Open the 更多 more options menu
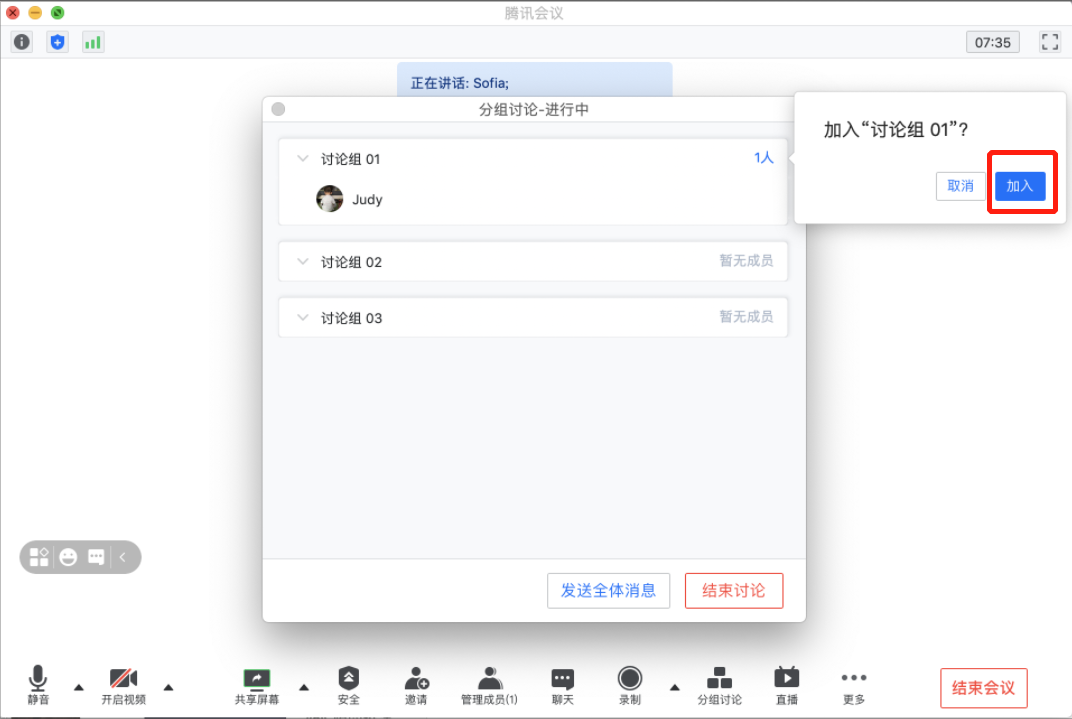Image resolution: width=1072 pixels, height=719 pixels. pyautogui.click(x=854, y=686)
